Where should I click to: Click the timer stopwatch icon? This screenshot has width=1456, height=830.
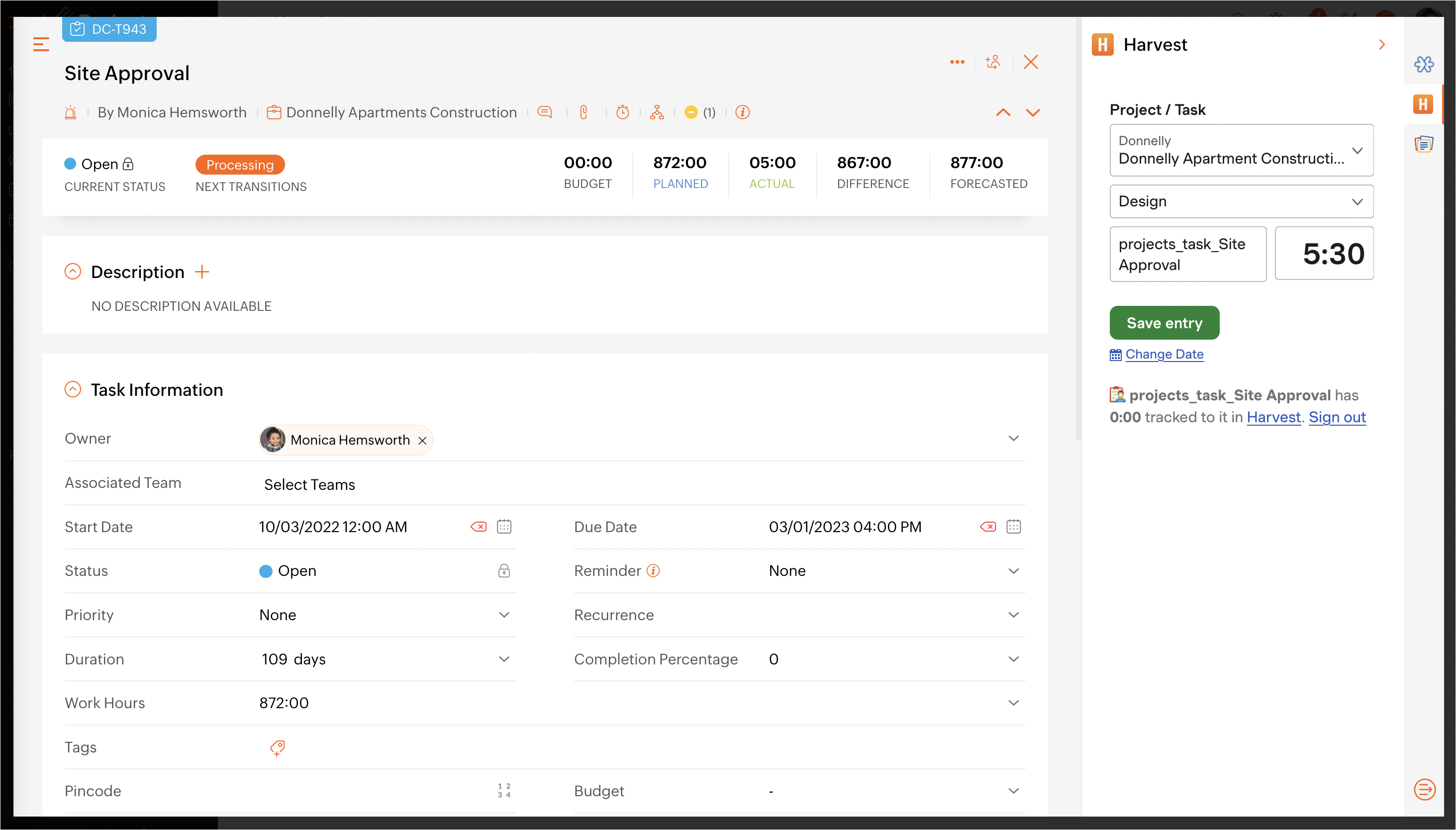tap(622, 112)
